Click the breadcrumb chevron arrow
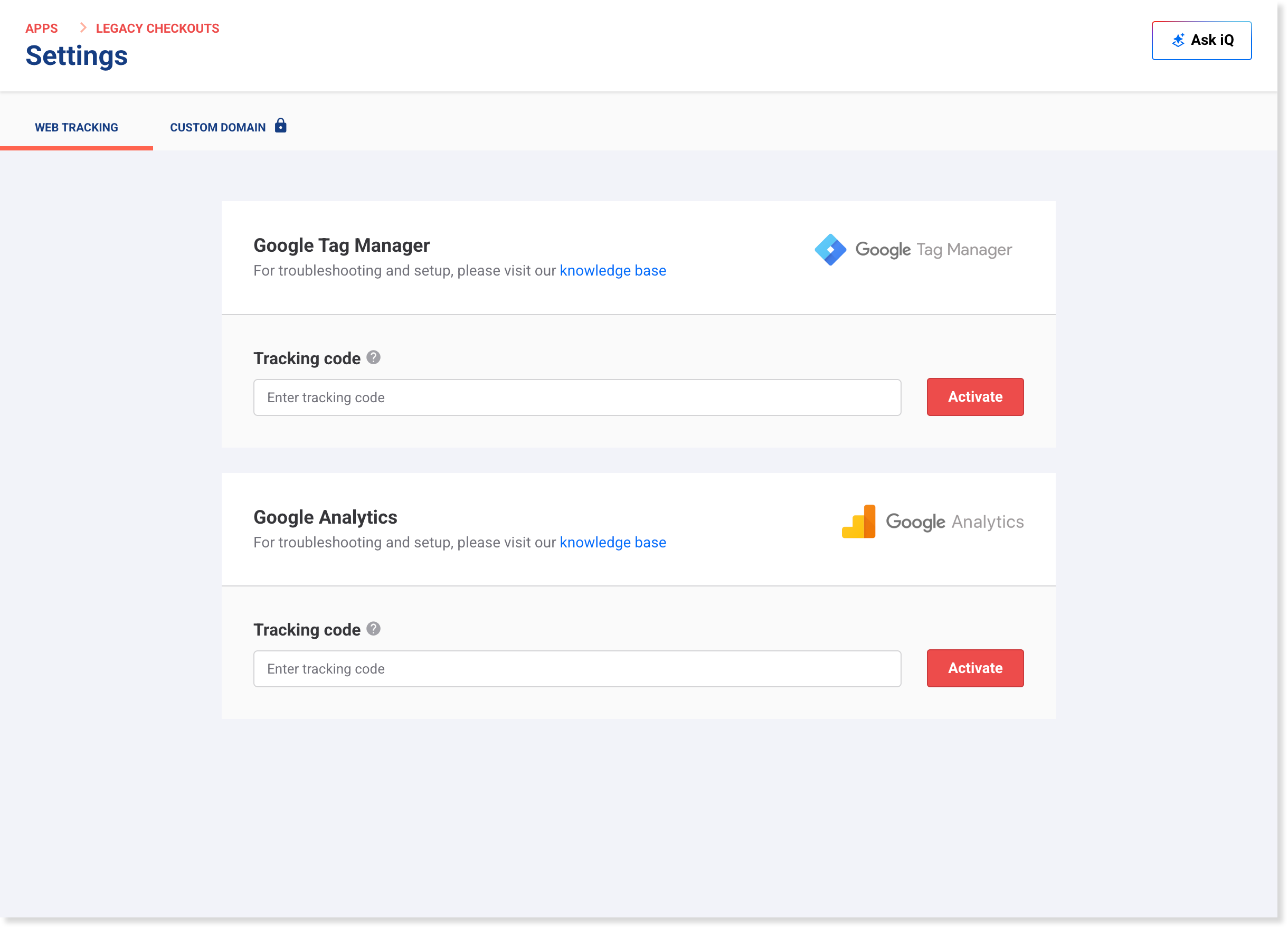 coord(83,28)
